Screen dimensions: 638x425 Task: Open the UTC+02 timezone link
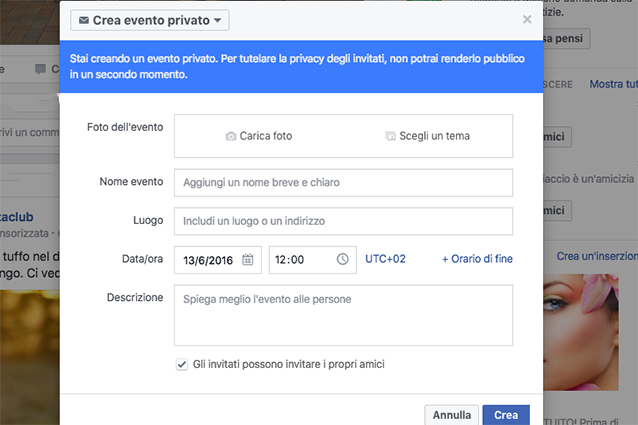click(385, 259)
